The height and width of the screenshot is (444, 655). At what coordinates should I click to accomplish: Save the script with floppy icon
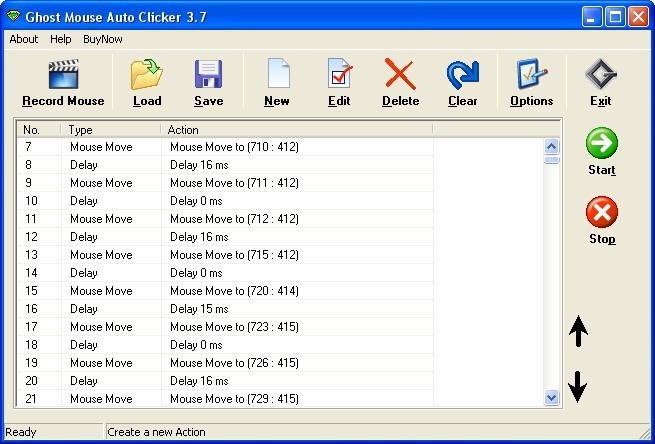point(208,83)
